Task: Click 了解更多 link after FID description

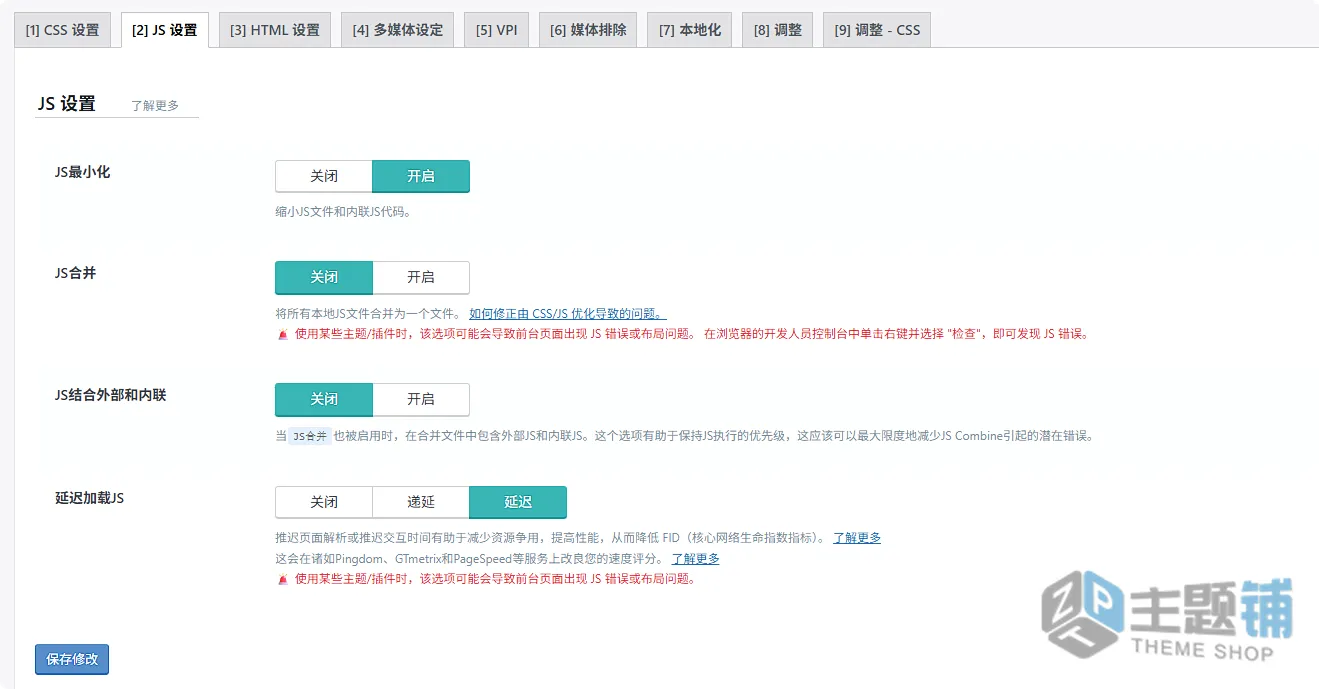Action: click(857, 538)
